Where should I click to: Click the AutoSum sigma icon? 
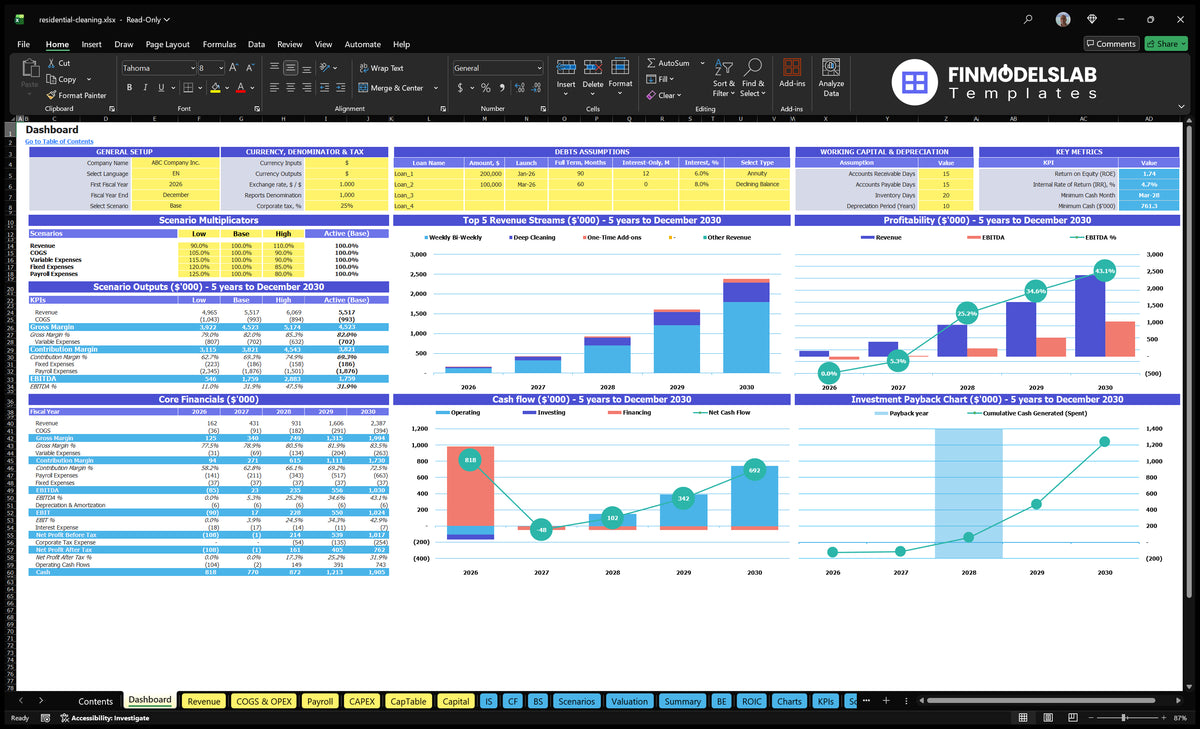pyautogui.click(x=651, y=63)
